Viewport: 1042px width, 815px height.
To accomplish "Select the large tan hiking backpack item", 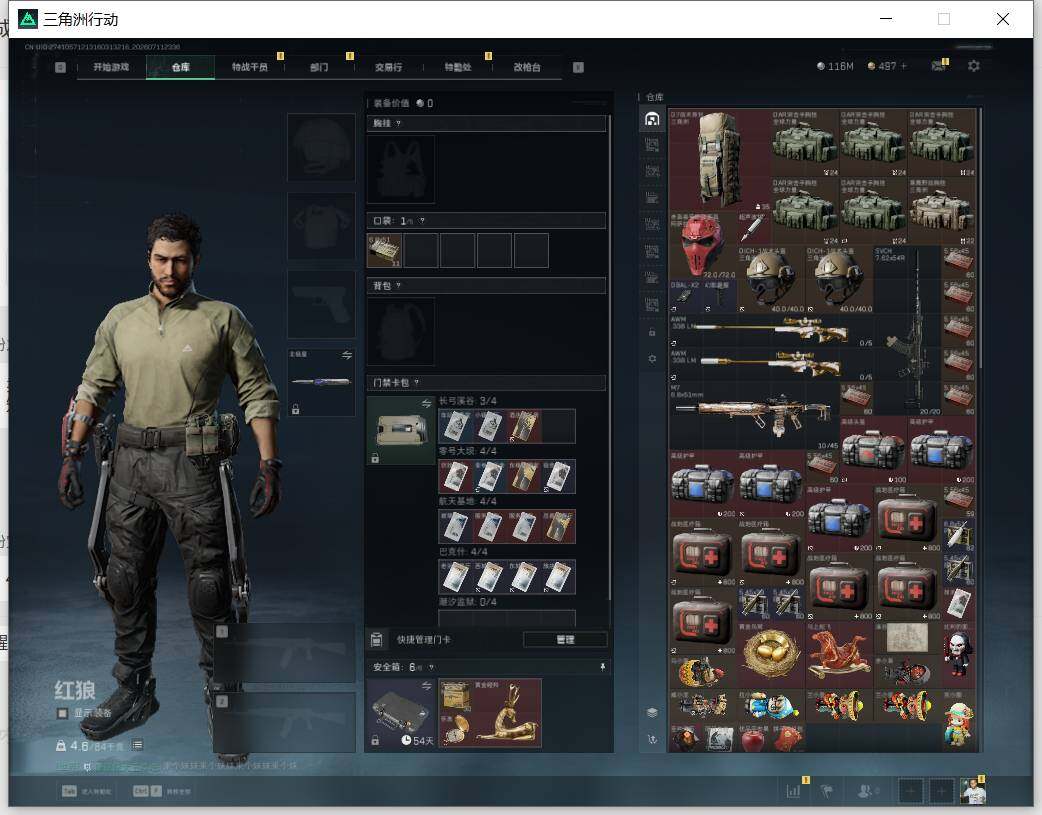I will [720, 160].
